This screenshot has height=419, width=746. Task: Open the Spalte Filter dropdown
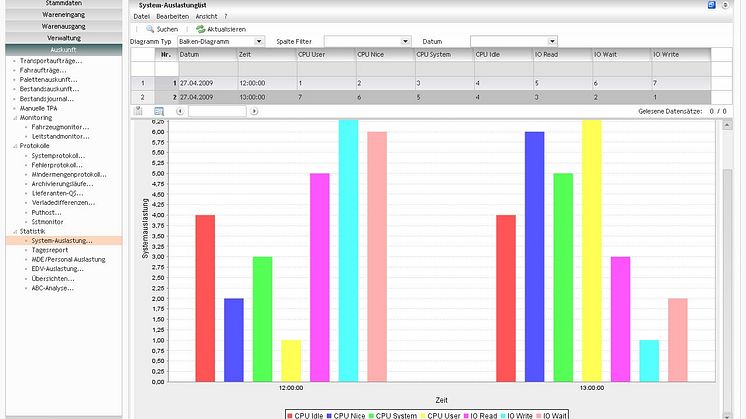(x=405, y=41)
